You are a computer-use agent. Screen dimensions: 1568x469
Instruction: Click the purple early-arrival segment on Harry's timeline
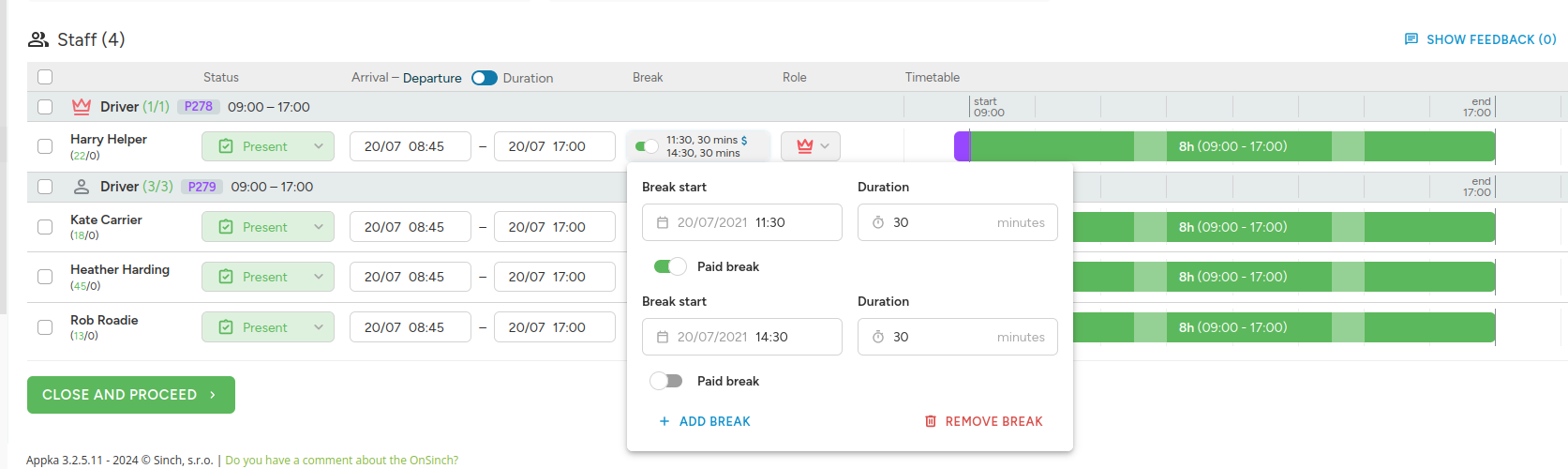point(962,146)
